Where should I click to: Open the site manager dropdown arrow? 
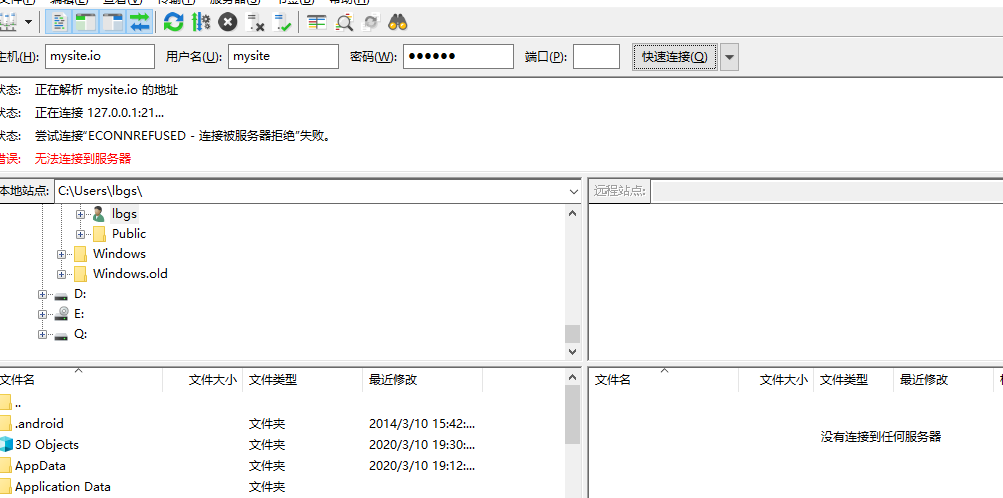29,23
